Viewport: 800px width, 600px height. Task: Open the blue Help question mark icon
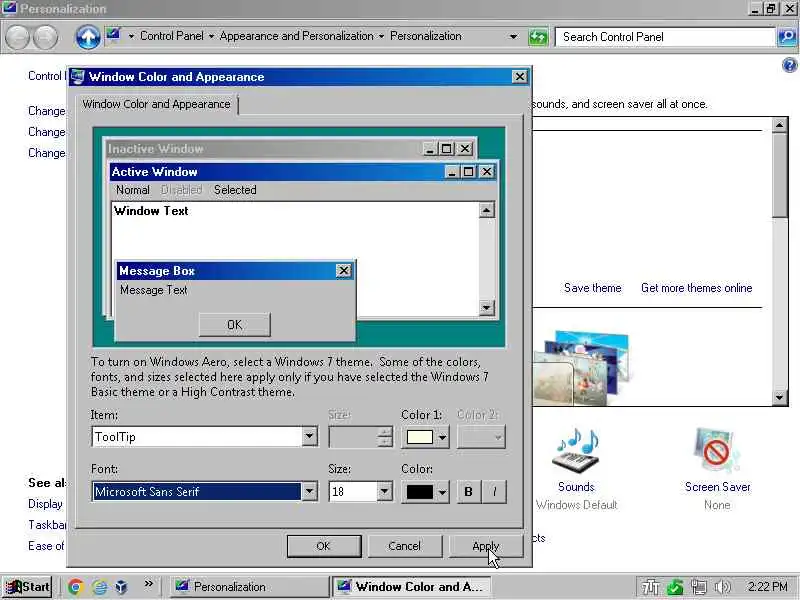[789, 66]
